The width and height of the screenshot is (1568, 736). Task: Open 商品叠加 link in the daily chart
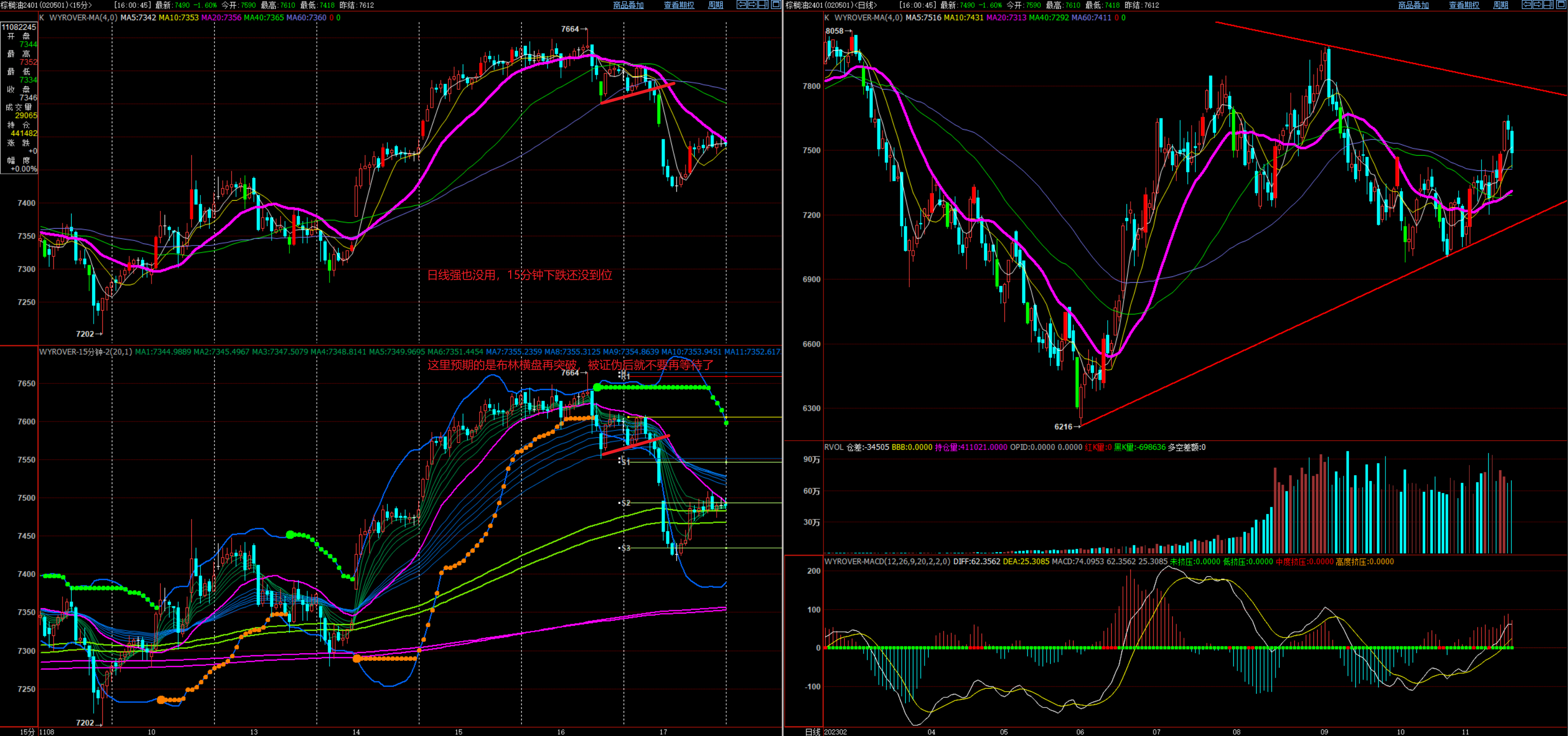point(1413,5)
